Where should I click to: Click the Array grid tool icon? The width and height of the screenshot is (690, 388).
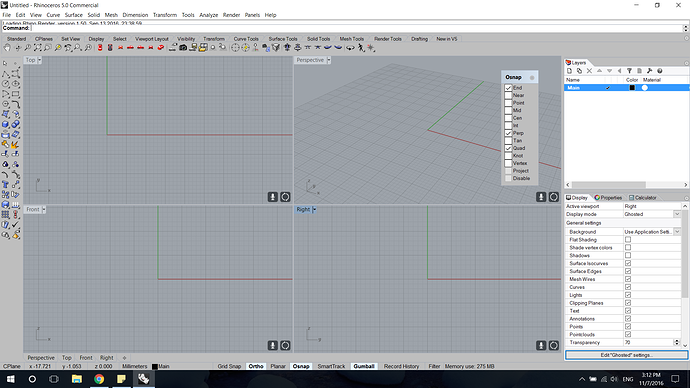(6, 215)
